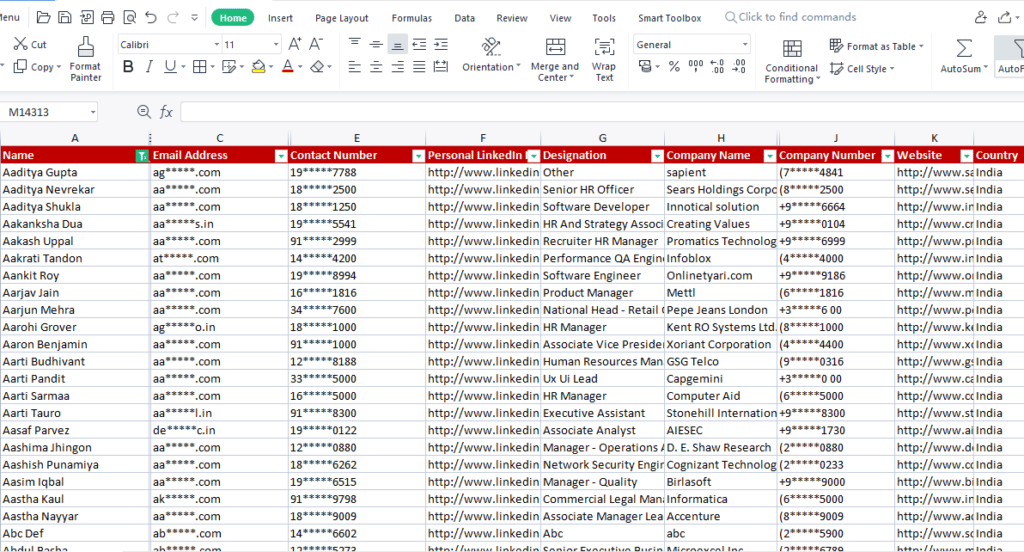Open a file using the folder icon
This screenshot has width=1024, height=552.
coord(43,18)
